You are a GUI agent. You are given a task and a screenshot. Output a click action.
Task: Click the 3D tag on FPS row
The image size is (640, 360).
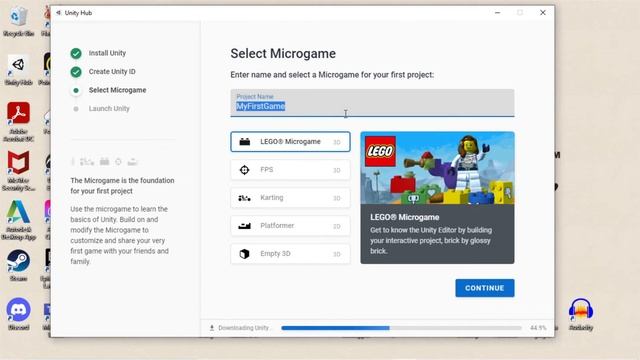pyautogui.click(x=336, y=170)
